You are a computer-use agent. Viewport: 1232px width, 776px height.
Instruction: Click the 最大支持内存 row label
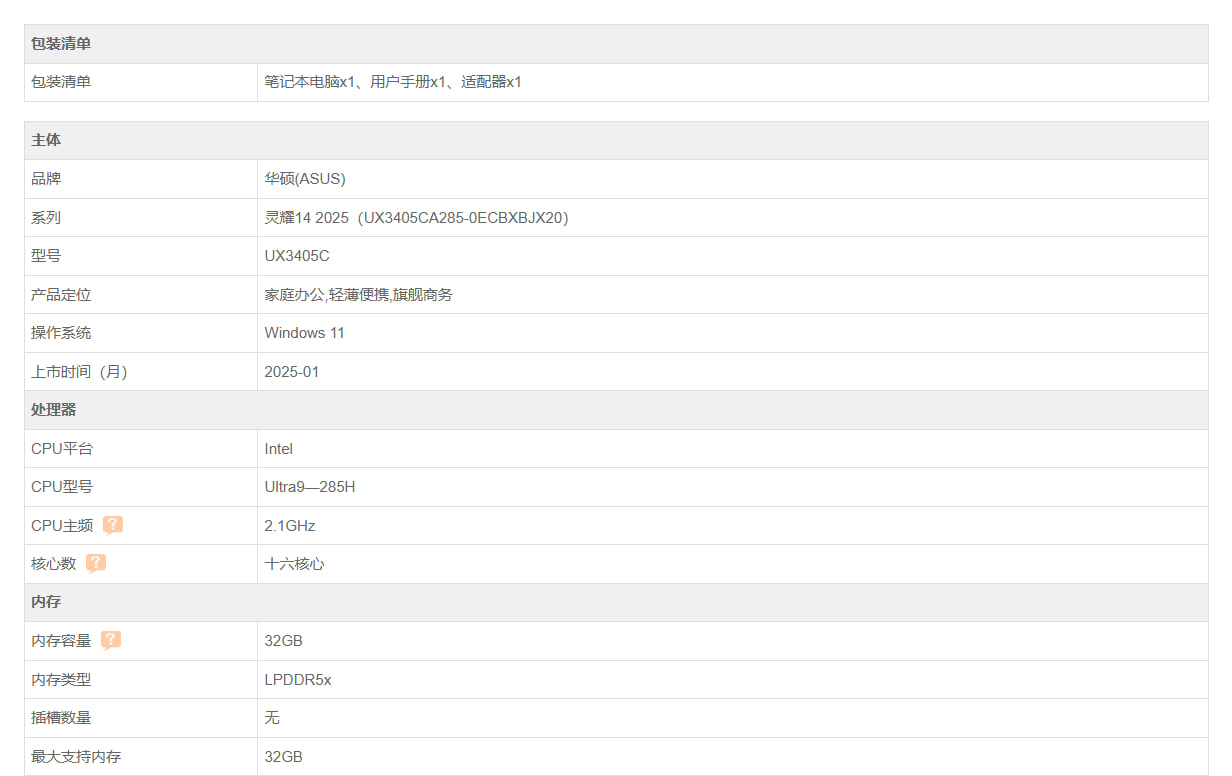pos(76,757)
